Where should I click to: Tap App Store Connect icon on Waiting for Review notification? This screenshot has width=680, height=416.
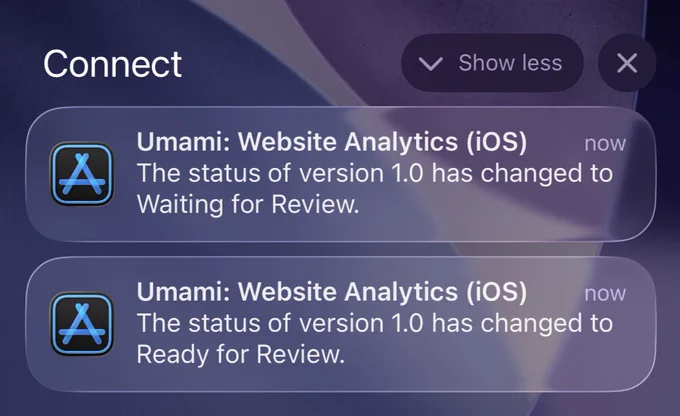pos(82,174)
